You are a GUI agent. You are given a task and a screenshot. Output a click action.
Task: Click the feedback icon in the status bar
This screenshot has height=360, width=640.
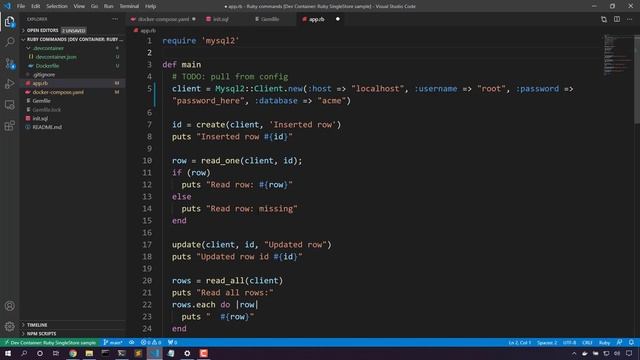pyautogui.click(x=619, y=342)
